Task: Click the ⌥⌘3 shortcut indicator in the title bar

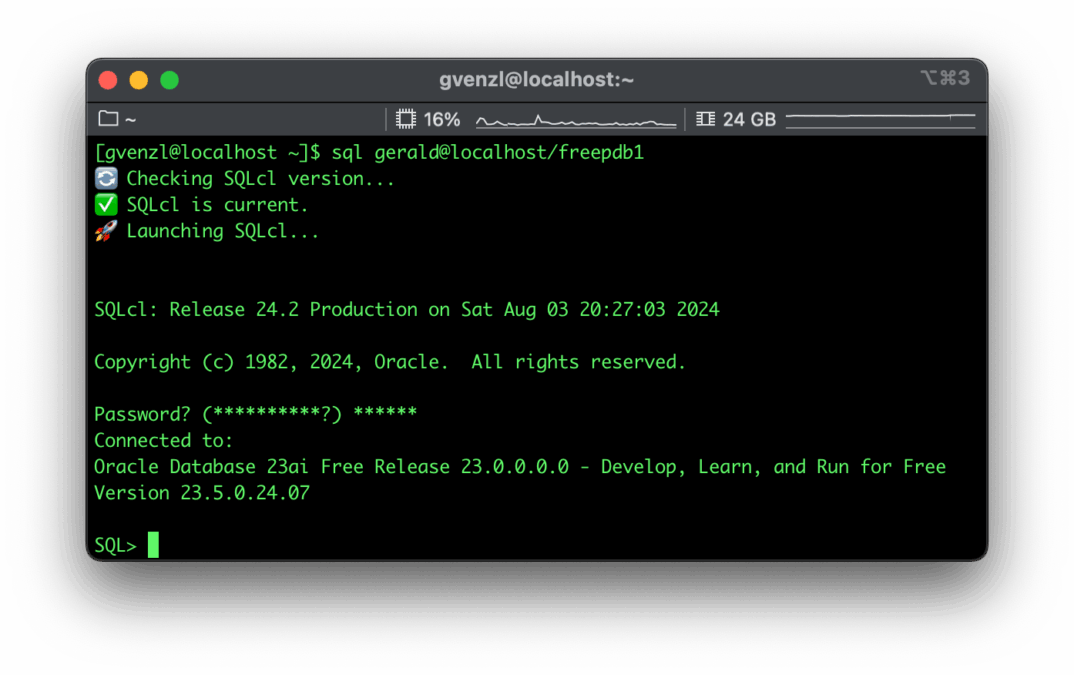Action: click(945, 78)
